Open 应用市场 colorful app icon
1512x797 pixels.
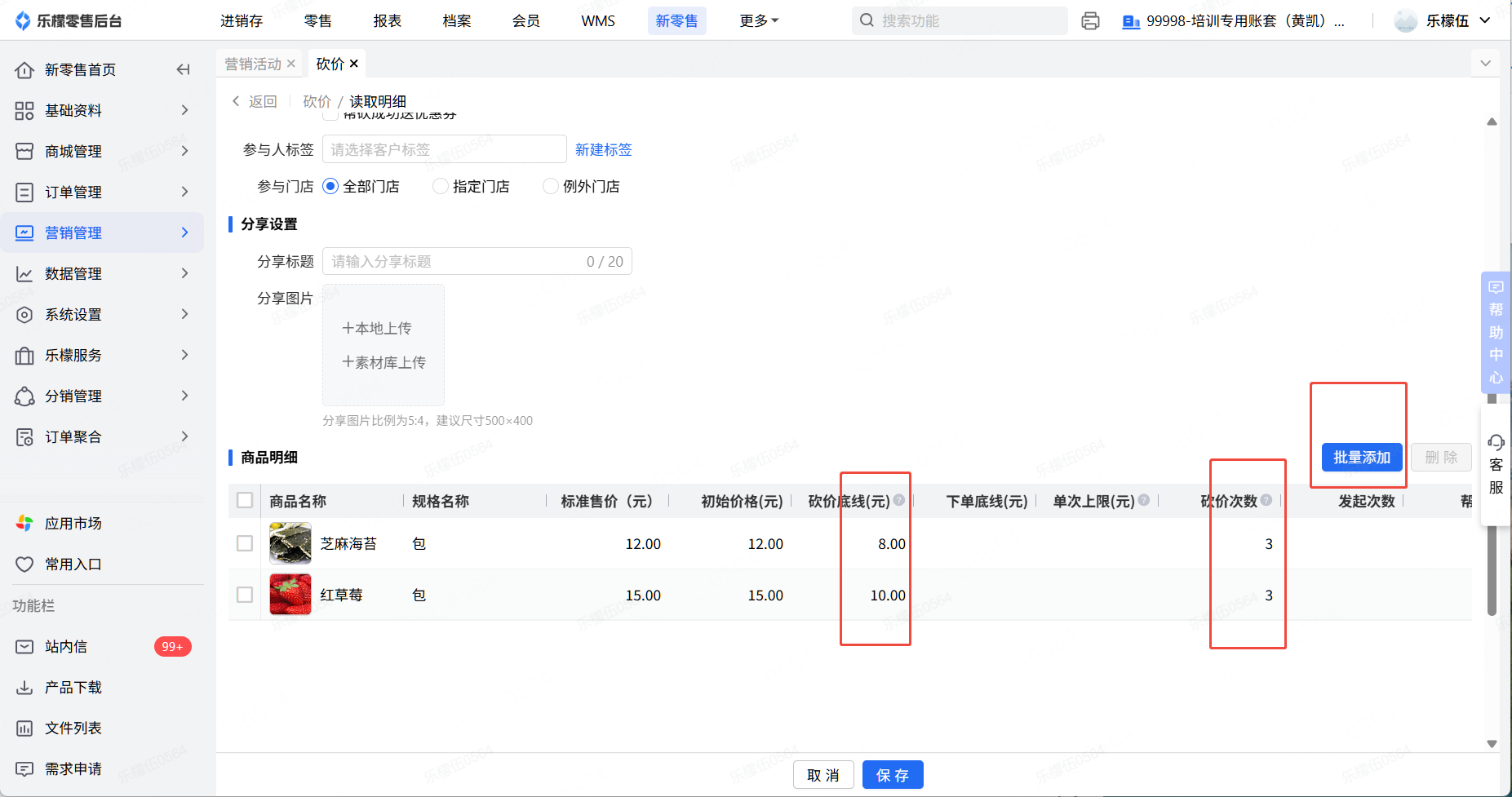click(24, 524)
